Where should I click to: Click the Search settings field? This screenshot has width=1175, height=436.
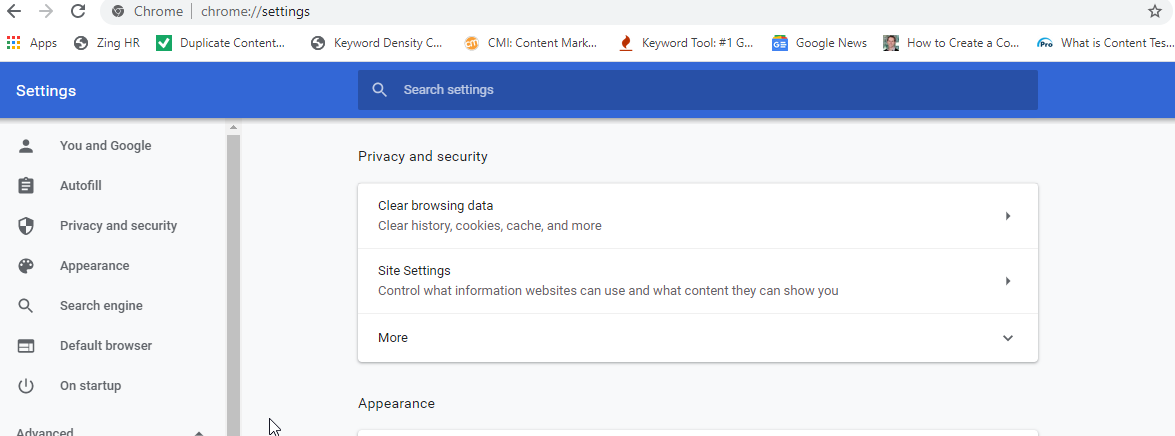tap(698, 90)
